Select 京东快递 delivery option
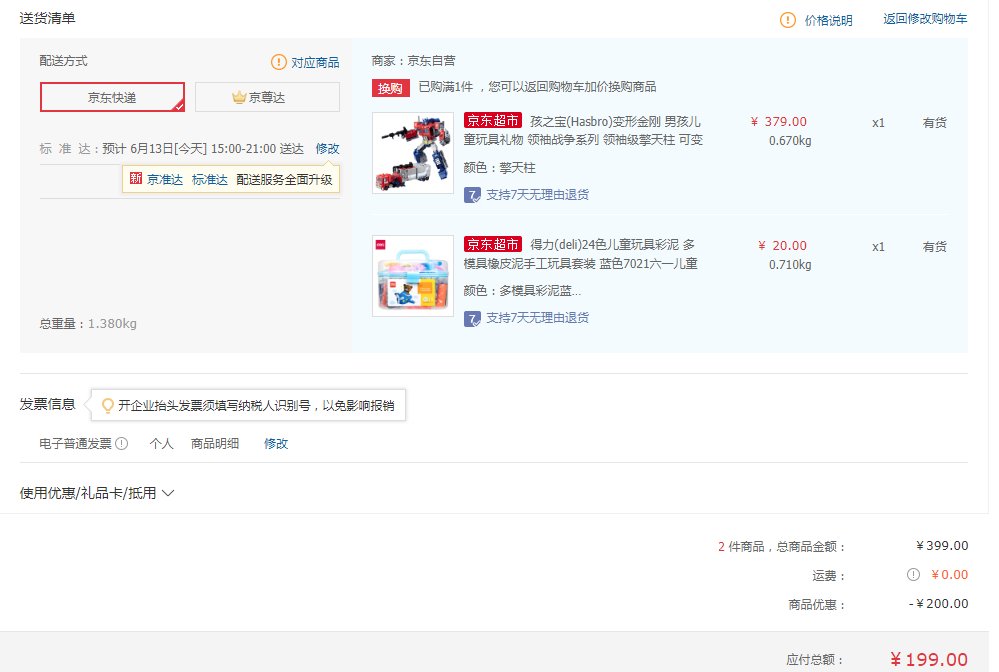This screenshot has height=672, width=999. [x=112, y=97]
